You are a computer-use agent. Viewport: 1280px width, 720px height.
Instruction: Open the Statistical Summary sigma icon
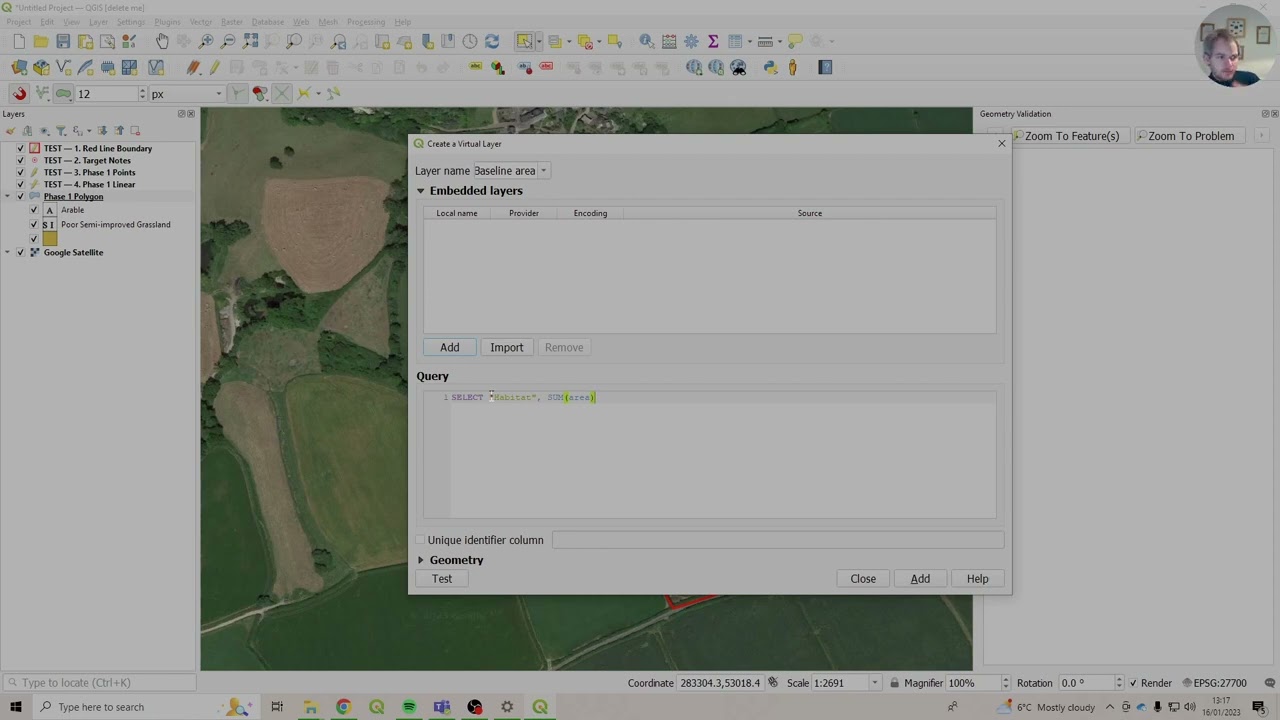pyautogui.click(x=713, y=41)
